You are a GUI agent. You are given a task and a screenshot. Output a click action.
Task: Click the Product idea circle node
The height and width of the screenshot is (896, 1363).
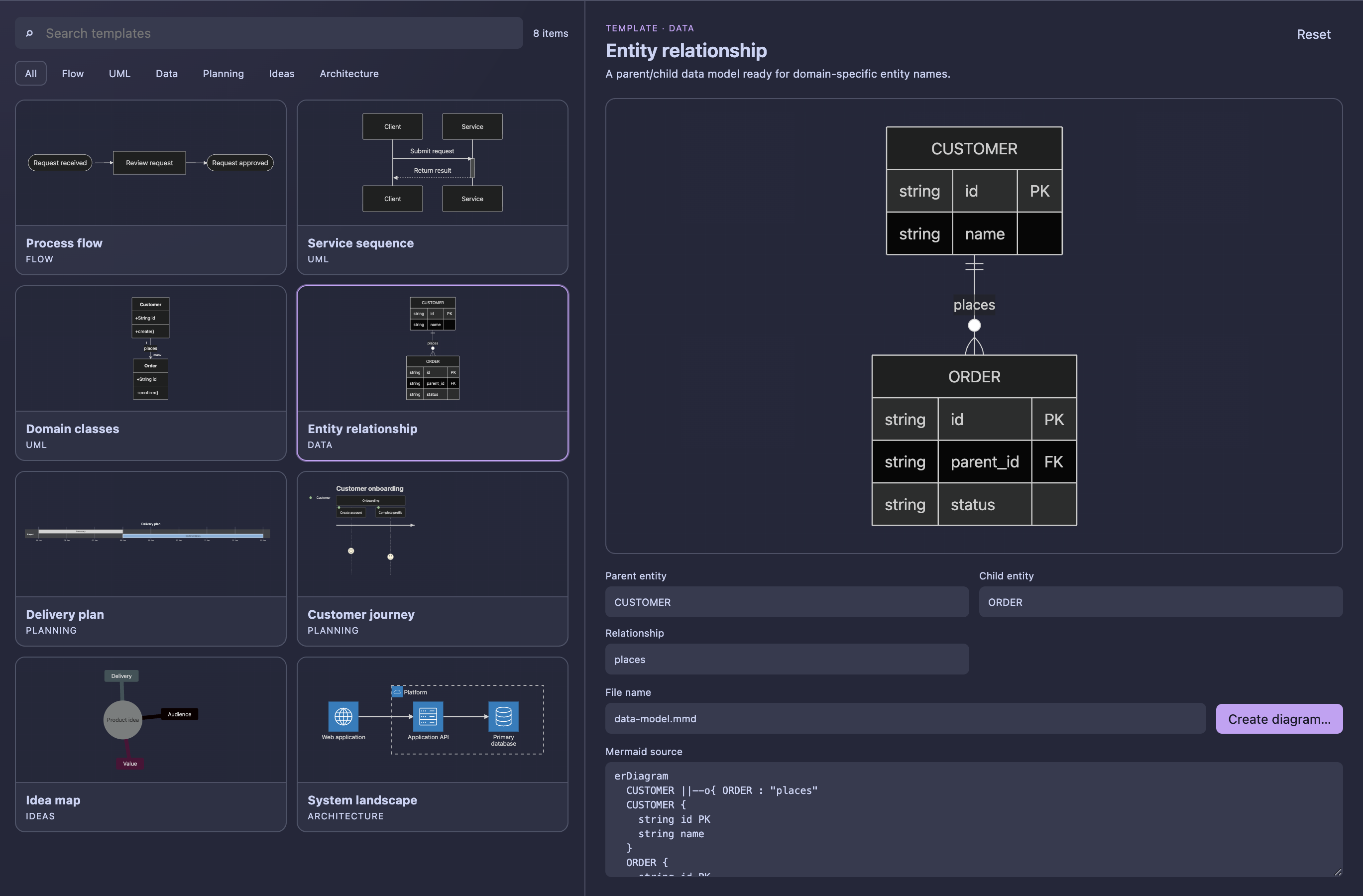(x=122, y=720)
